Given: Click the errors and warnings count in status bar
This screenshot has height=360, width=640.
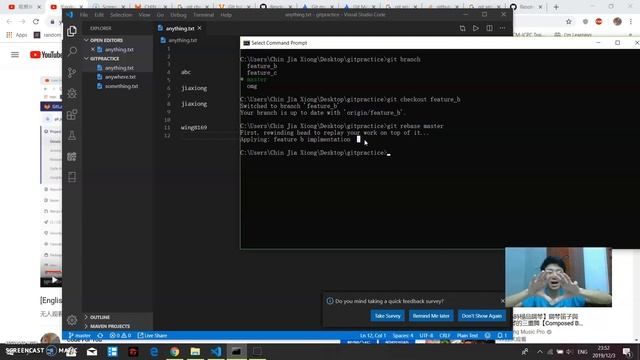Looking at the screenshot, I should [x=120, y=336].
